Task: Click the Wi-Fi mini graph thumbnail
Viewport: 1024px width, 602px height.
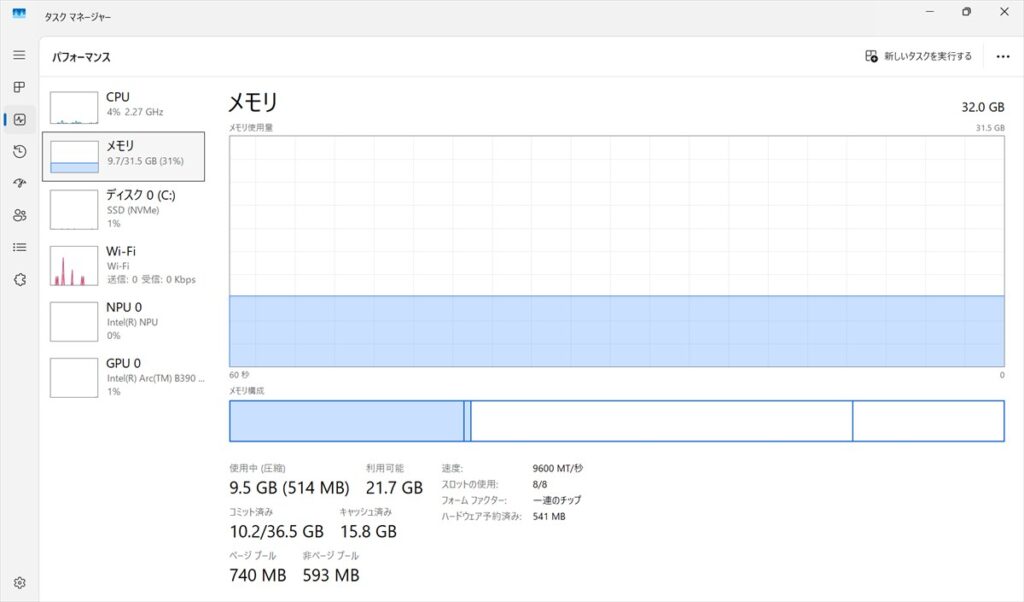Action: (x=74, y=265)
